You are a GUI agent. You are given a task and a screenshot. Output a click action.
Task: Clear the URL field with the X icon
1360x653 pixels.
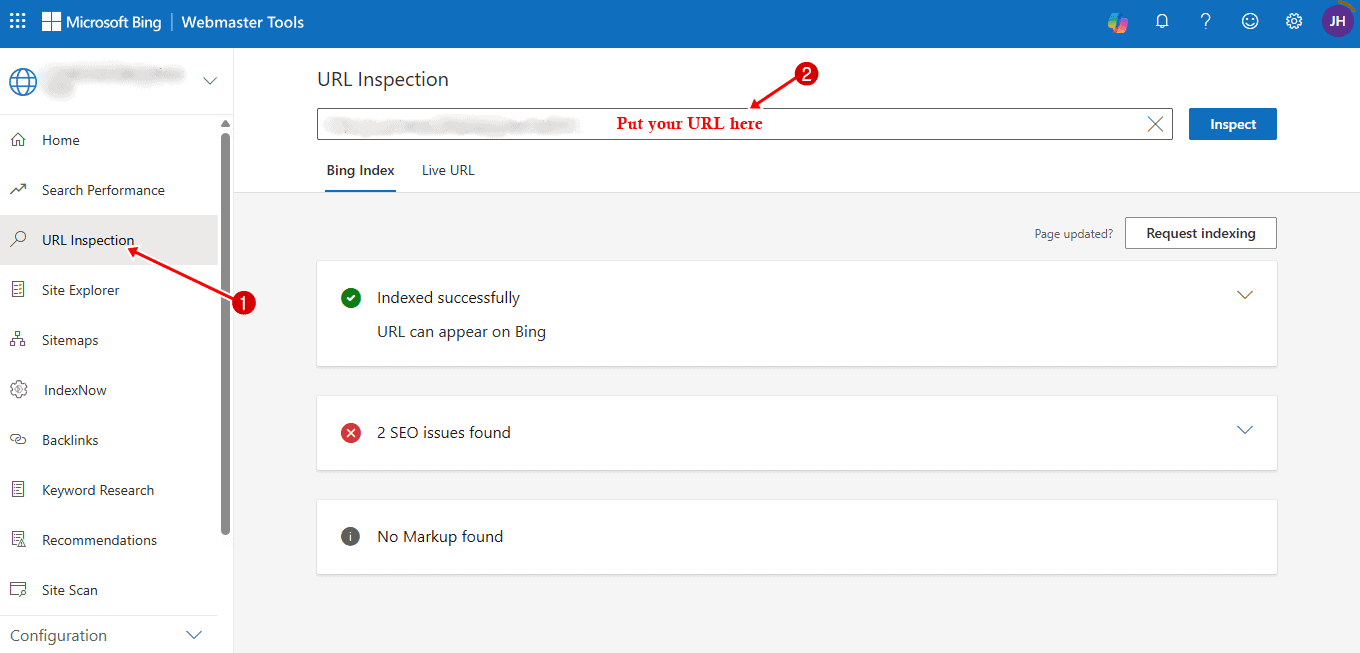[1155, 124]
